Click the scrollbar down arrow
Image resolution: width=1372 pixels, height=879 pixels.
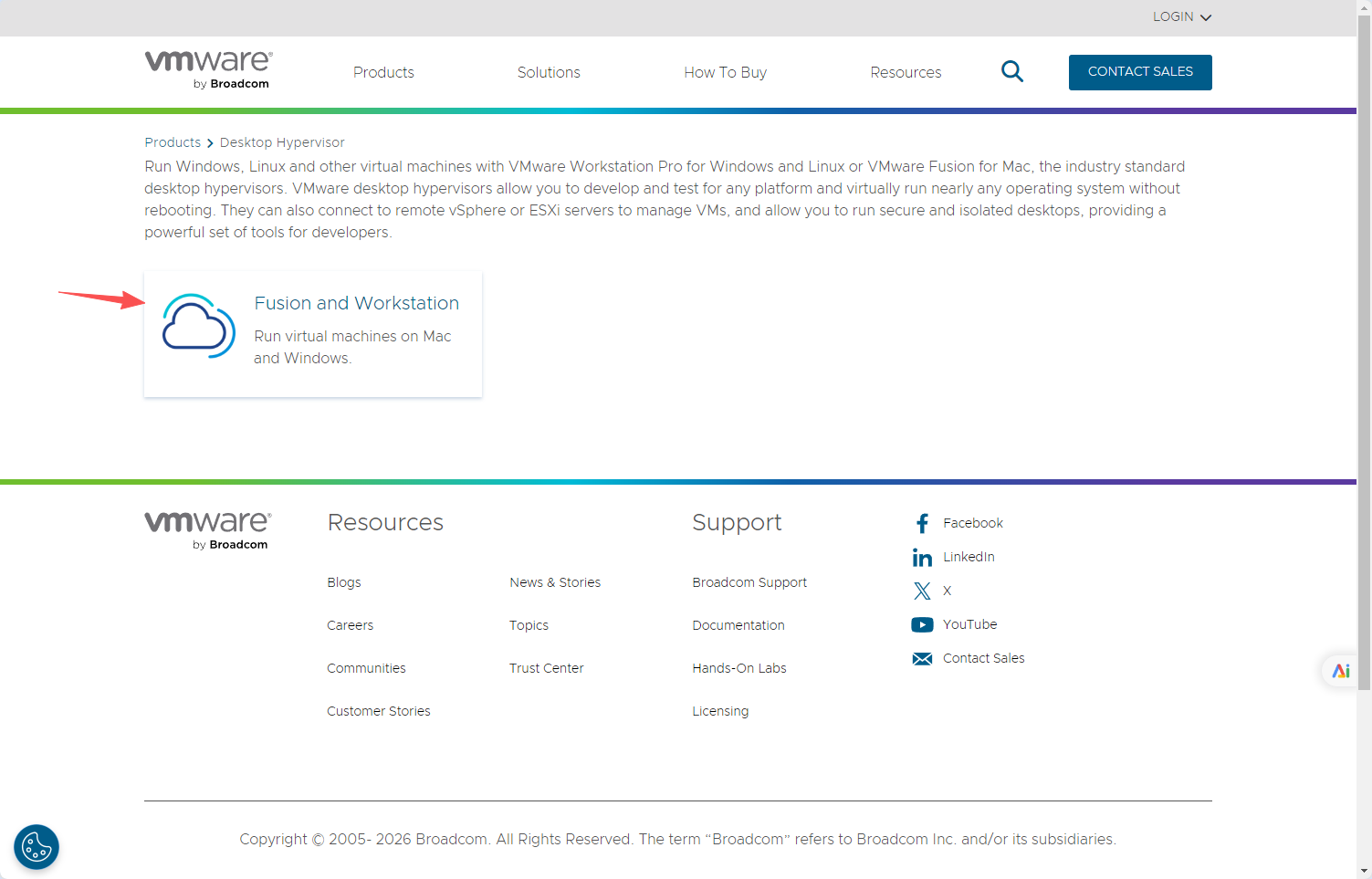coord(1364,871)
